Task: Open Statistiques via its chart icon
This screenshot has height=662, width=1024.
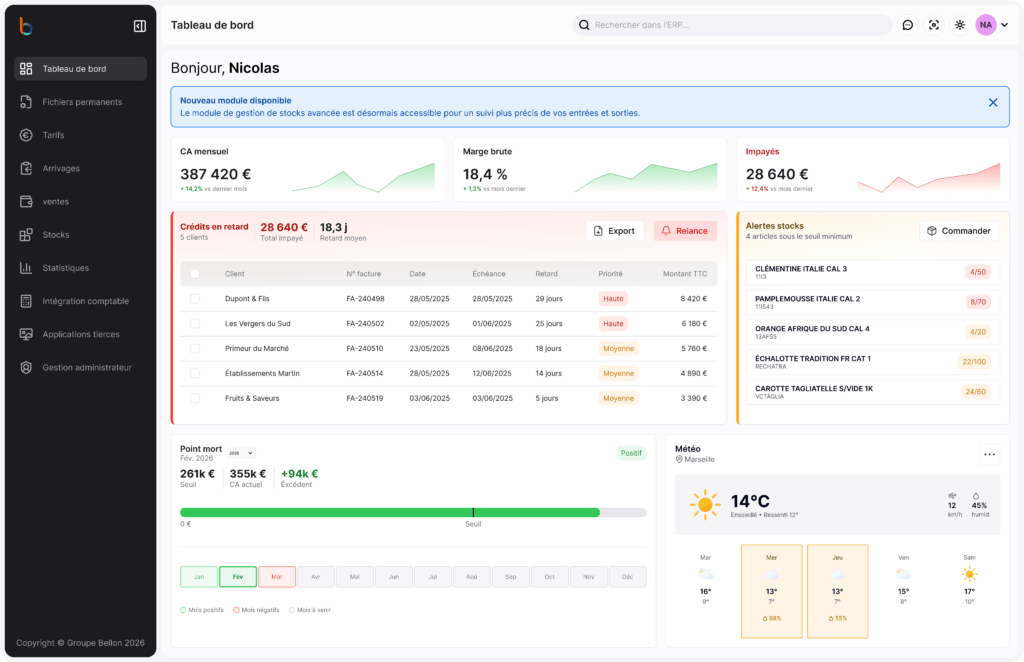Action: [26, 268]
